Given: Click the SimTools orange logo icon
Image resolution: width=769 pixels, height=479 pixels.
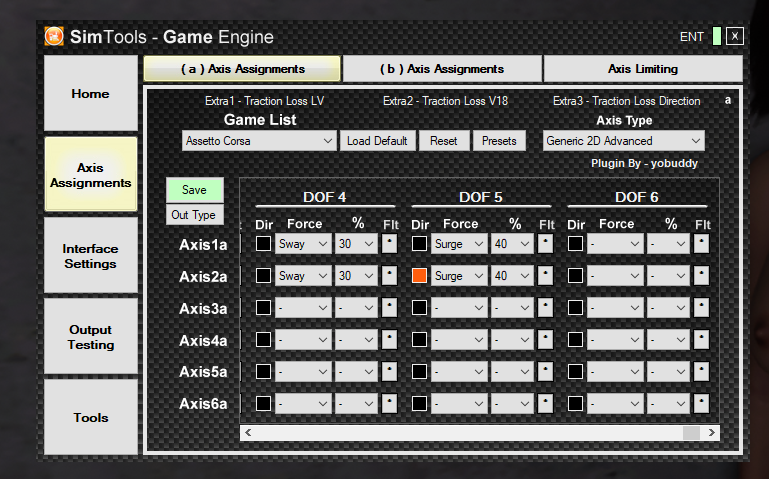Looking at the screenshot, I should (54, 36).
